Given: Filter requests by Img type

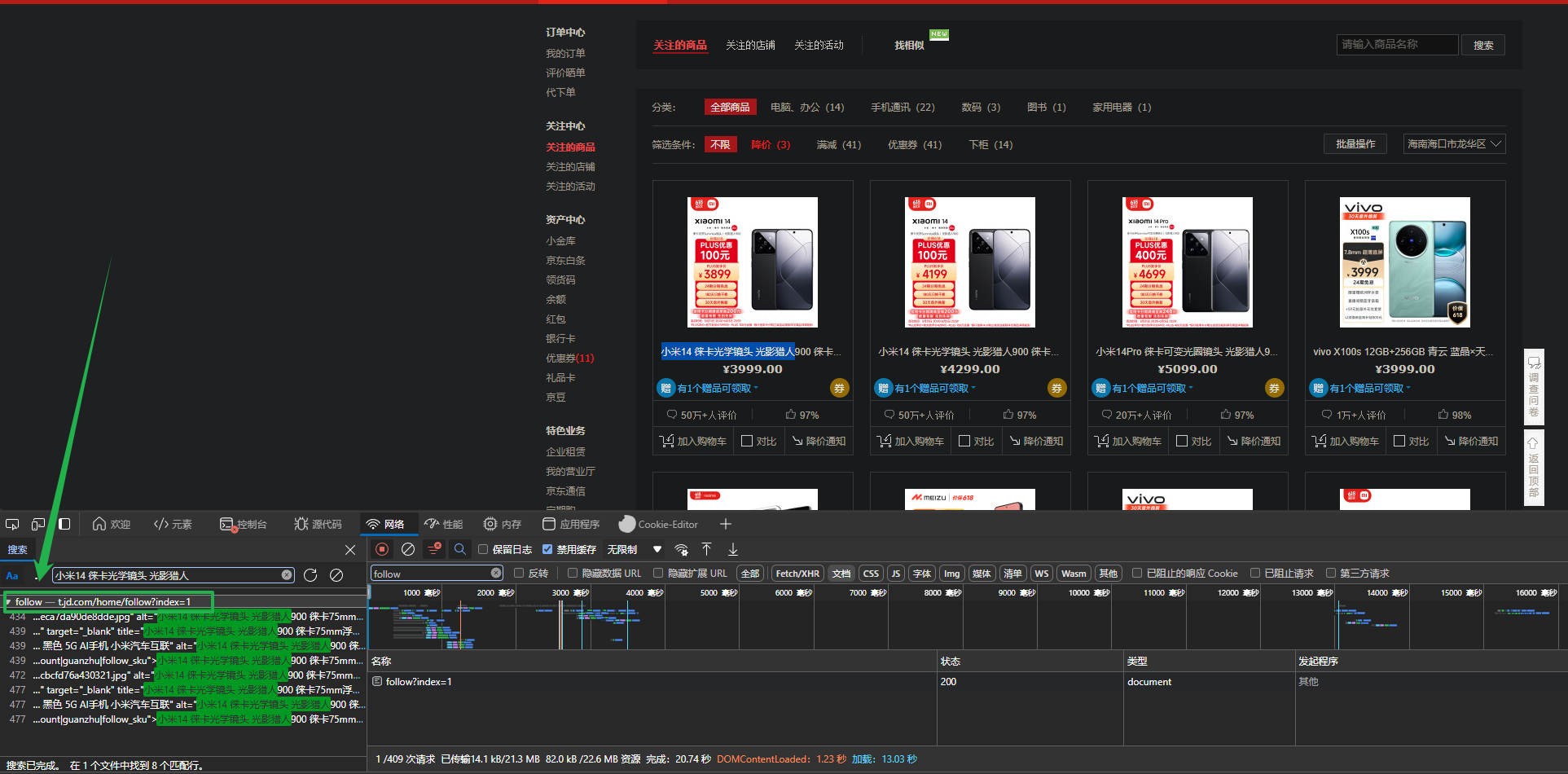Looking at the screenshot, I should [951, 574].
